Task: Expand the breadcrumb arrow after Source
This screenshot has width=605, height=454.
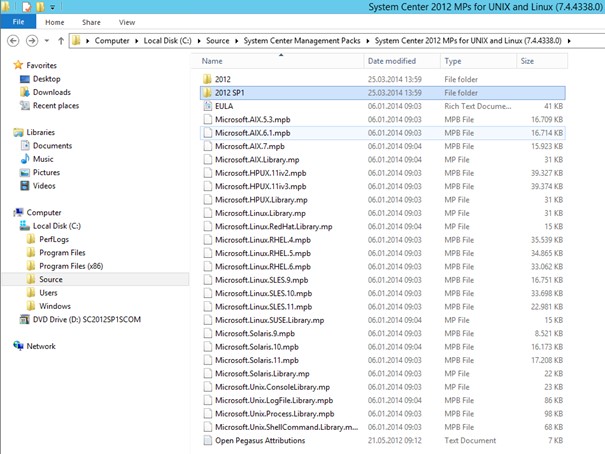Action: point(237,41)
